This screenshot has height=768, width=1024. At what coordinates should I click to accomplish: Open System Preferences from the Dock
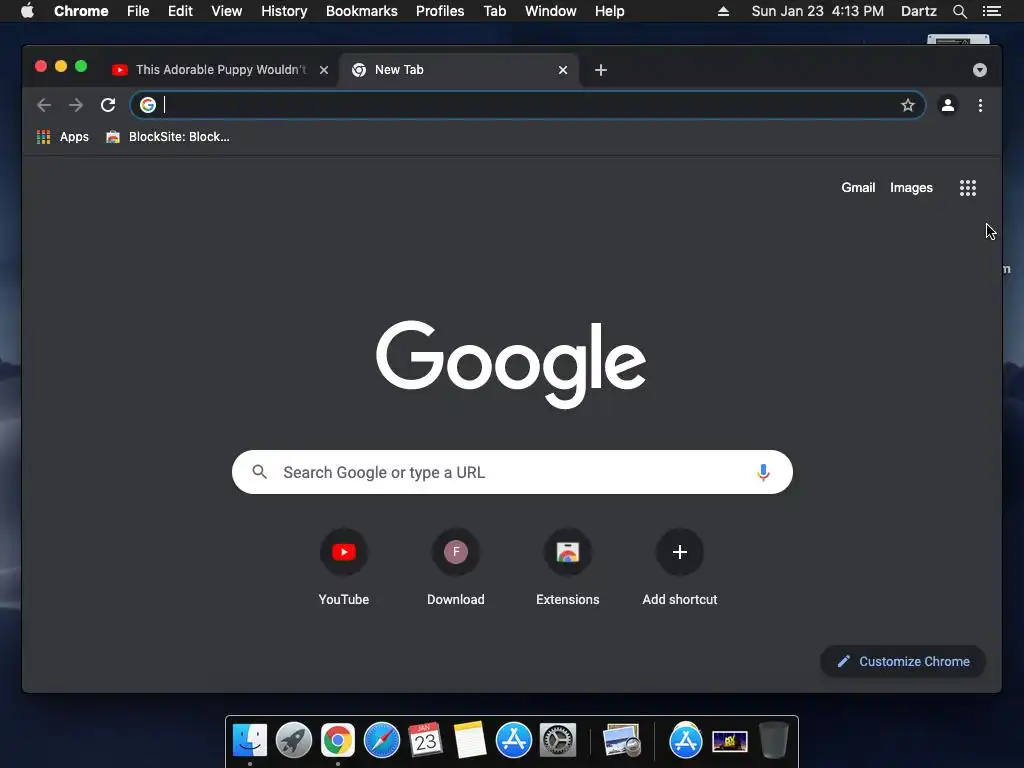(x=558, y=741)
